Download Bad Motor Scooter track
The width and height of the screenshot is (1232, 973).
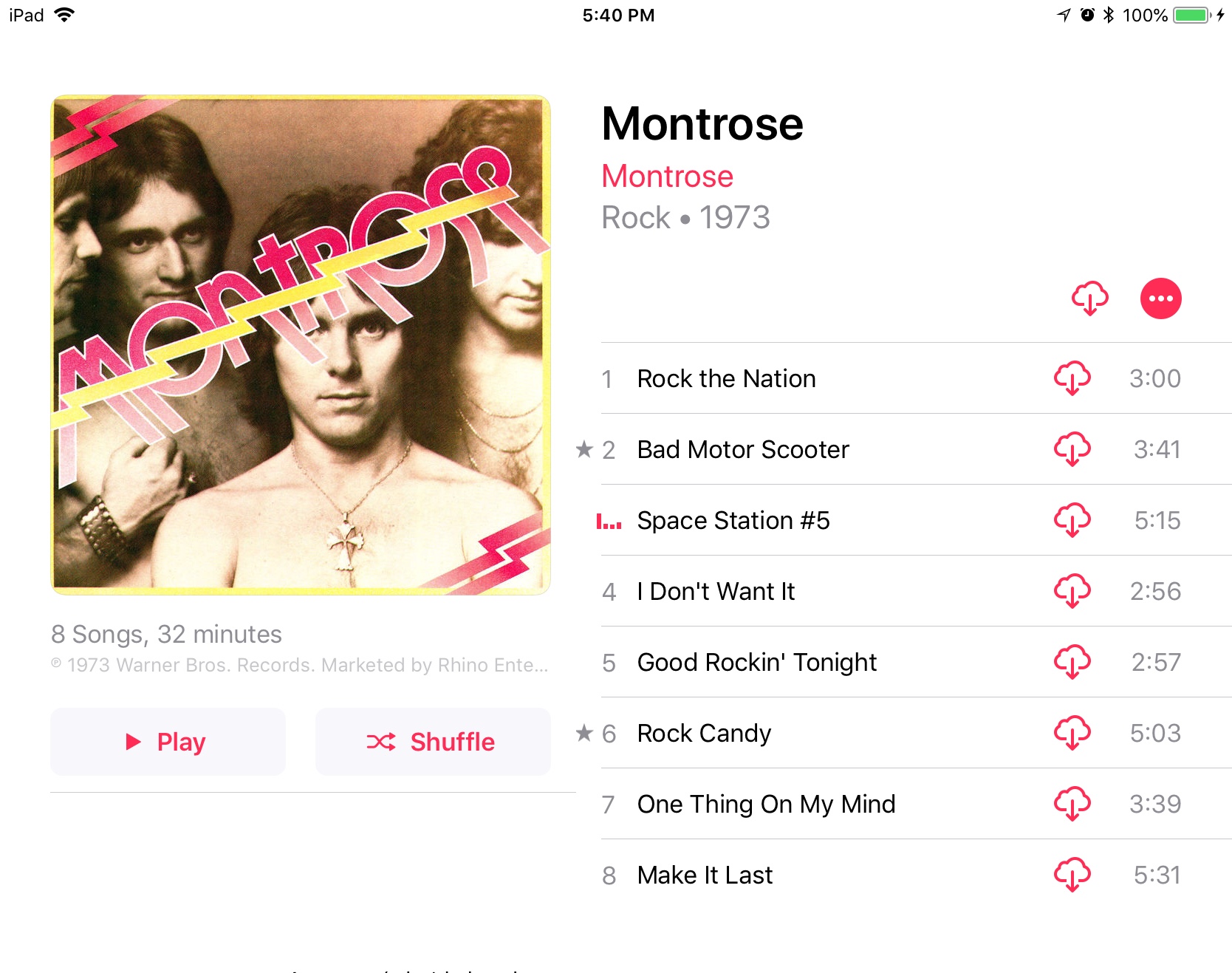click(x=1072, y=449)
